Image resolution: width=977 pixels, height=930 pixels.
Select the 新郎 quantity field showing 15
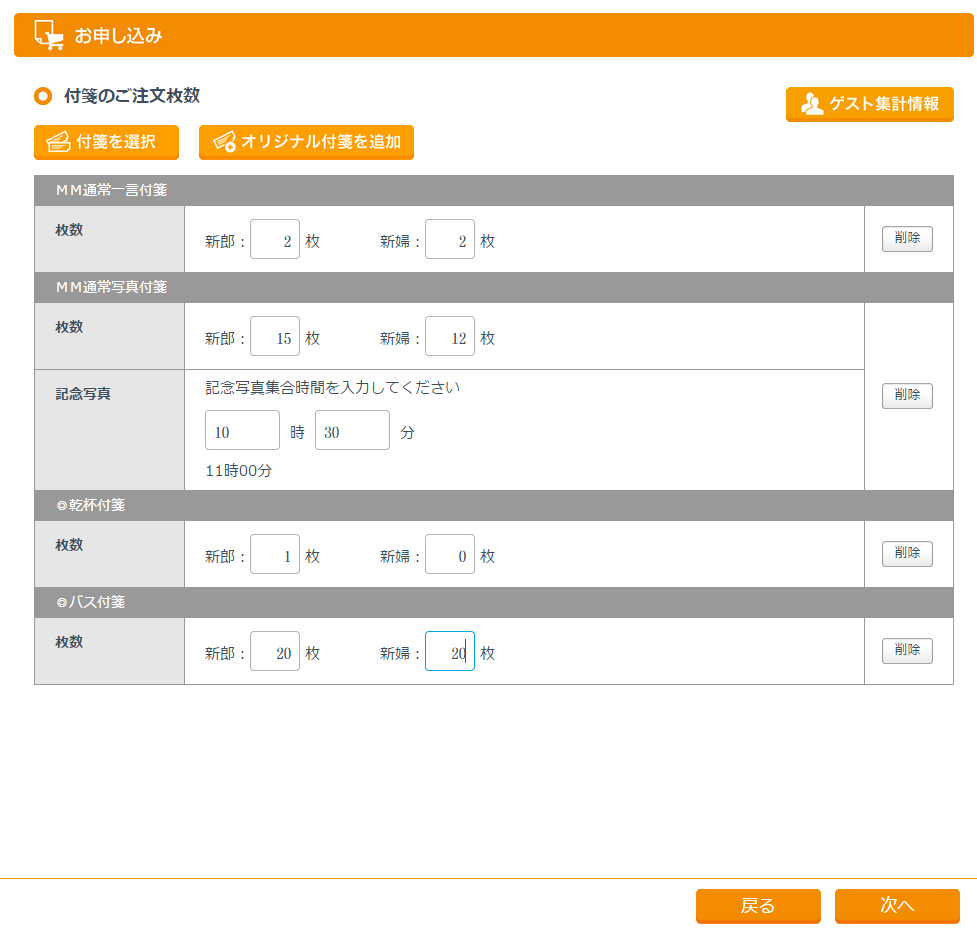(x=275, y=337)
